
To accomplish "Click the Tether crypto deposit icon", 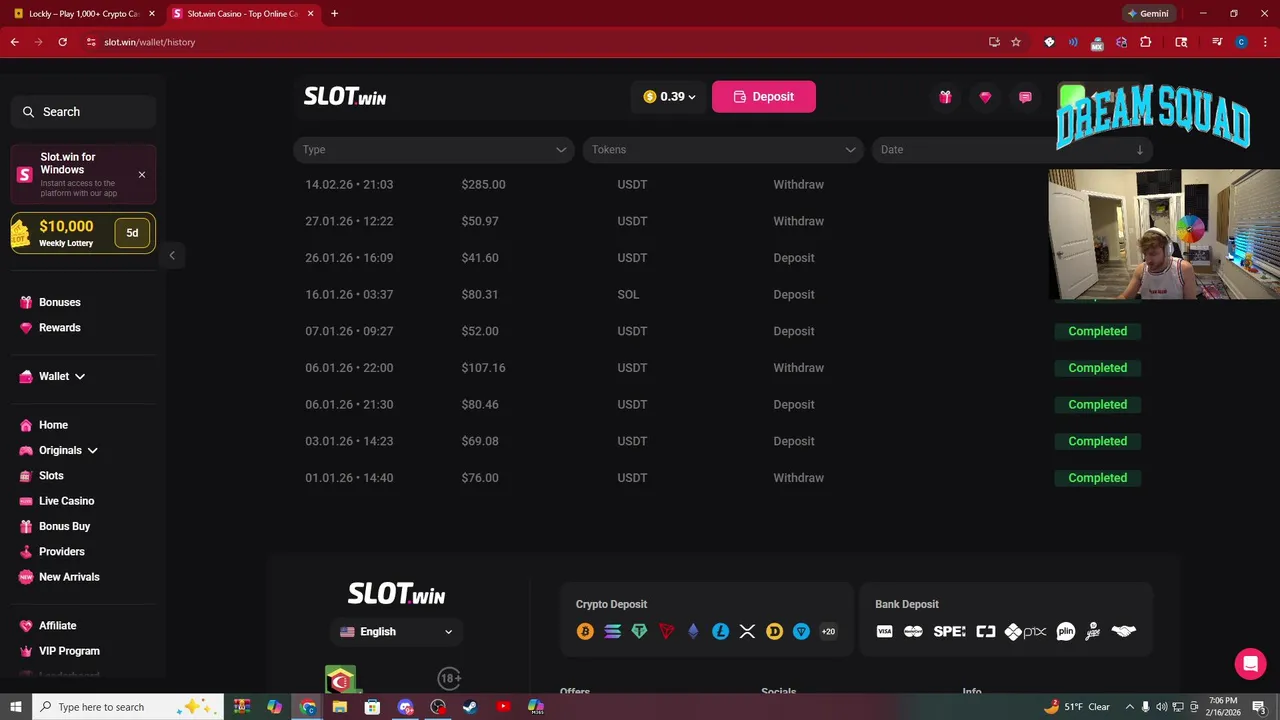I will [639, 631].
